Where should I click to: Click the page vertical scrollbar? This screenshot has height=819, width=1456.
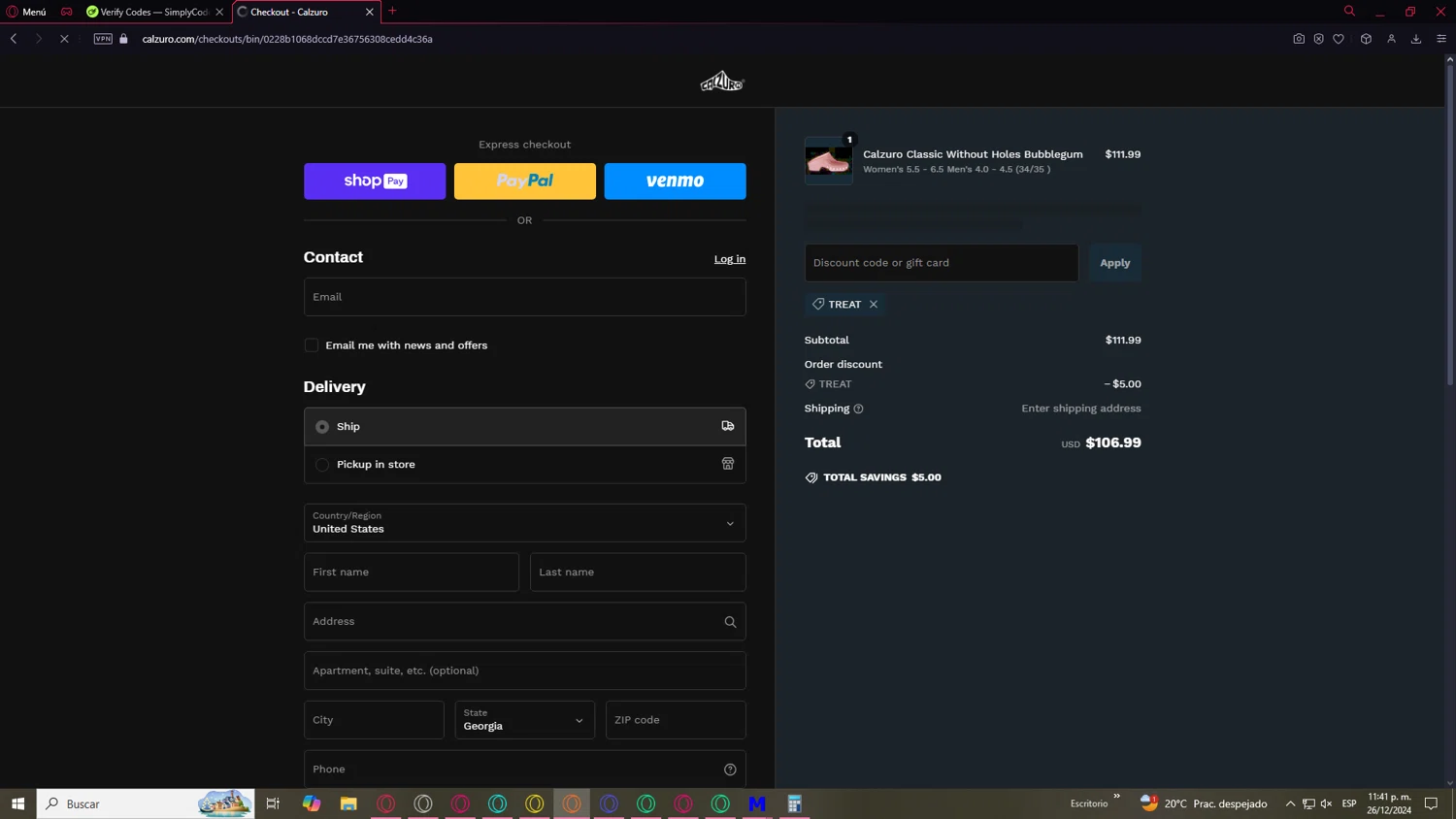(x=1450, y=223)
